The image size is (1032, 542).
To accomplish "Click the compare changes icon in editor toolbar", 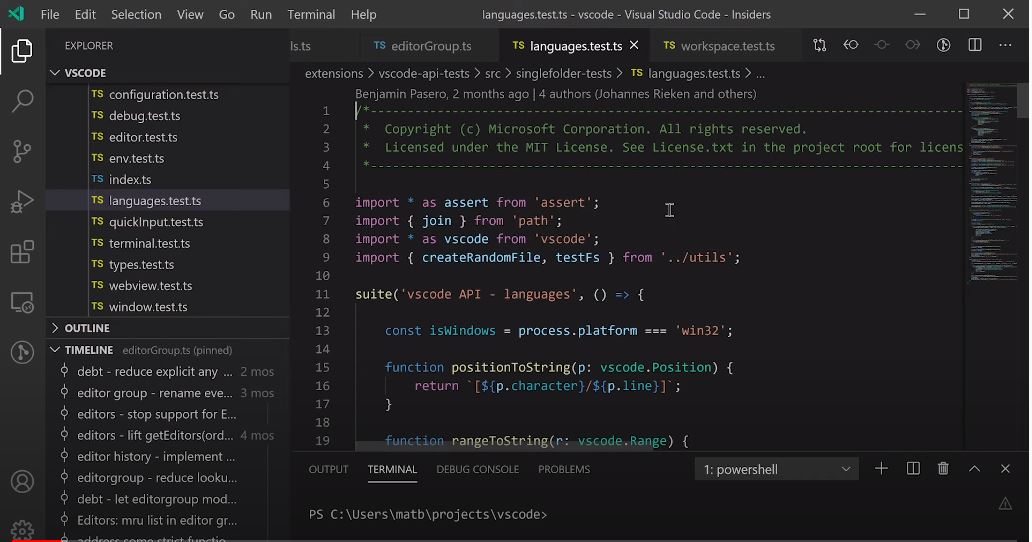I will (x=819, y=45).
